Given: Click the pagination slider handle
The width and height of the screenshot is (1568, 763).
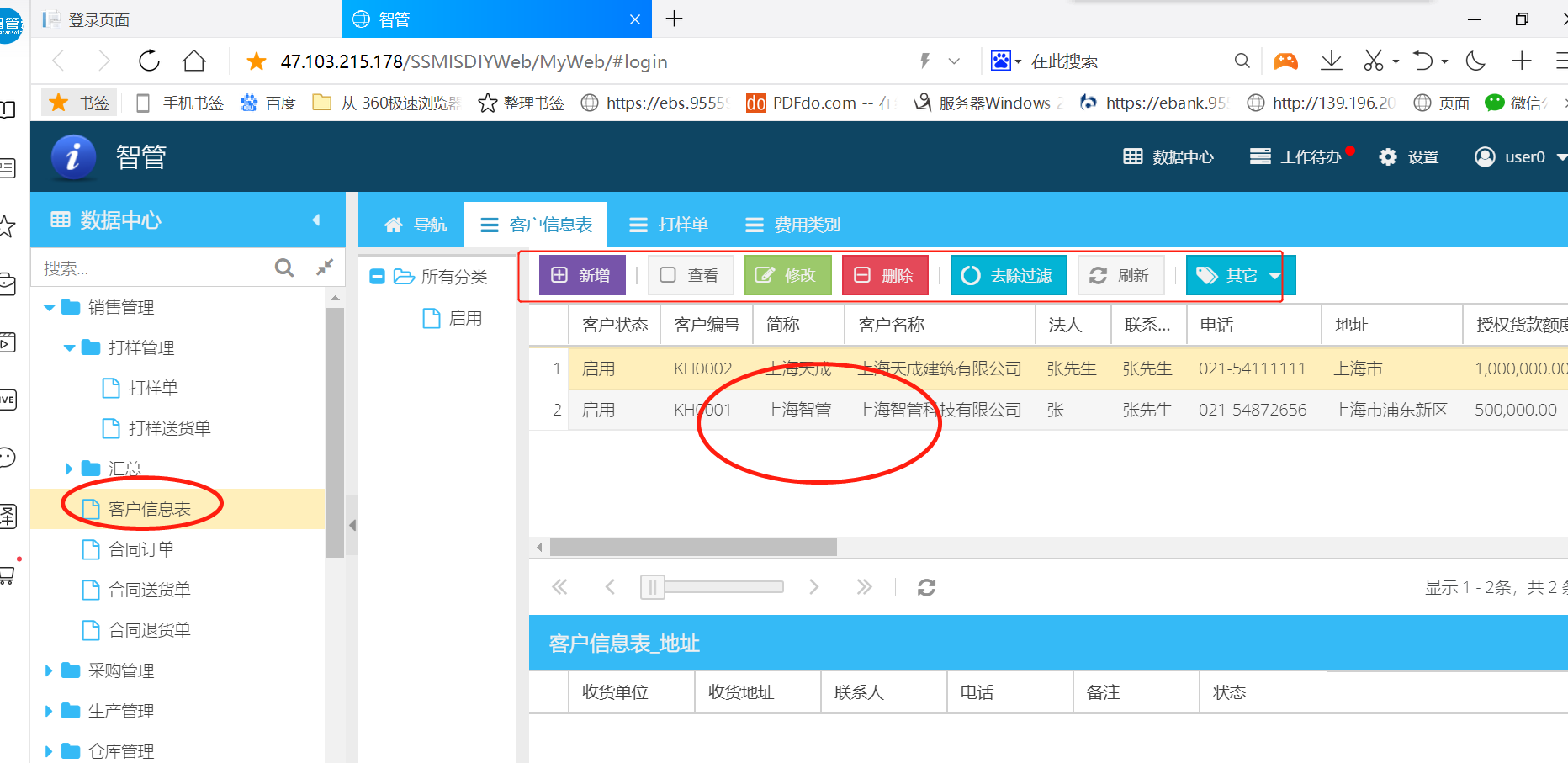Looking at the screenshot, I should pyautogui.click(x=652, y=586).
